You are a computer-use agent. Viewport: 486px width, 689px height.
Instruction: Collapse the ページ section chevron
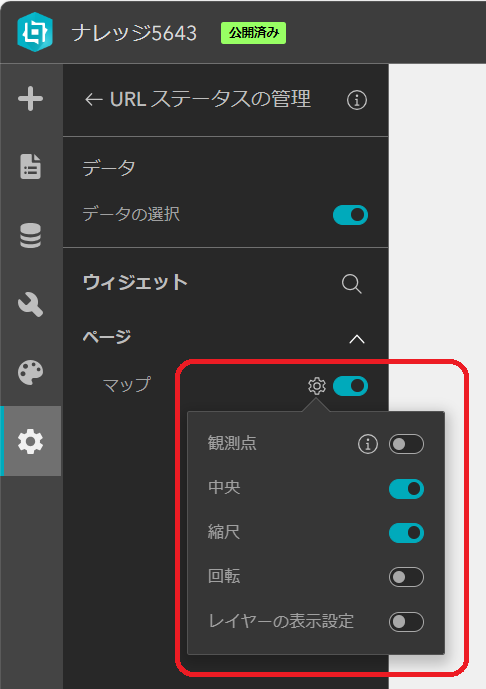point(357,339)
